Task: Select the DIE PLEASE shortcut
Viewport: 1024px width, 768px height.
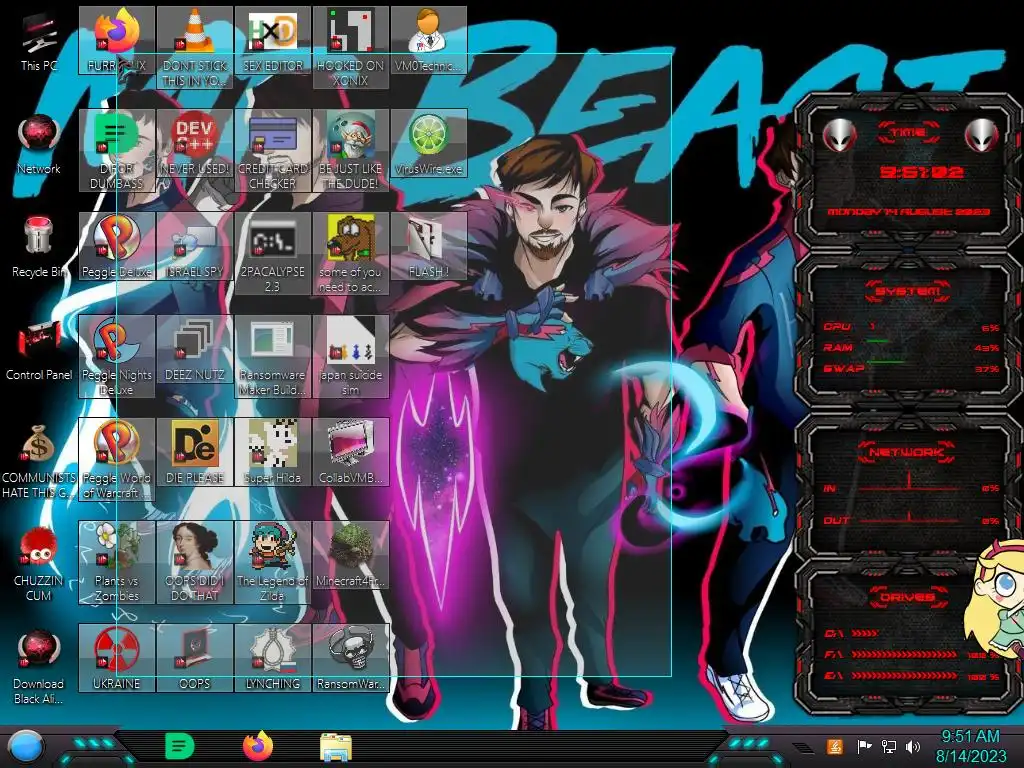Action: coord(195,453)
